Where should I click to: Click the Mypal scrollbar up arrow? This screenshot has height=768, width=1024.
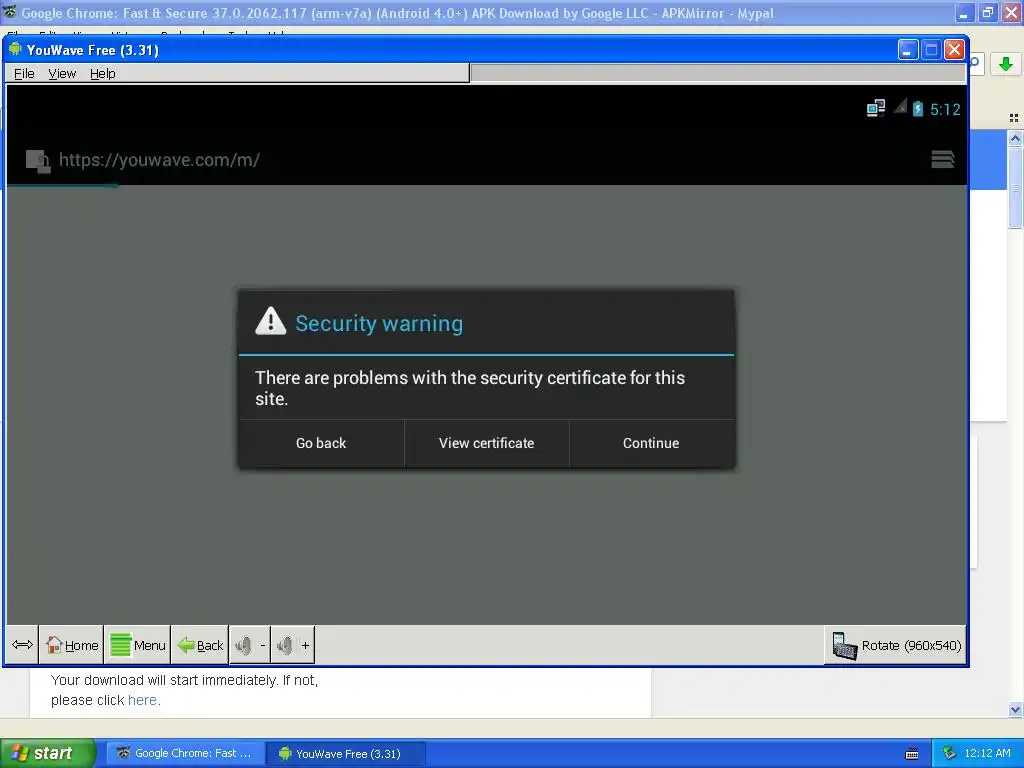pos(1015,138)
